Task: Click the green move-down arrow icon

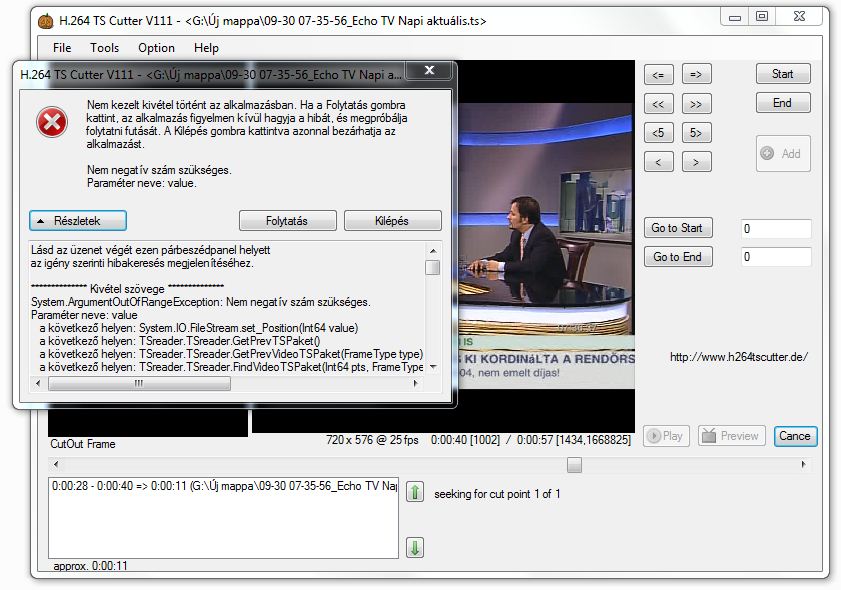Action: [415, 548]
